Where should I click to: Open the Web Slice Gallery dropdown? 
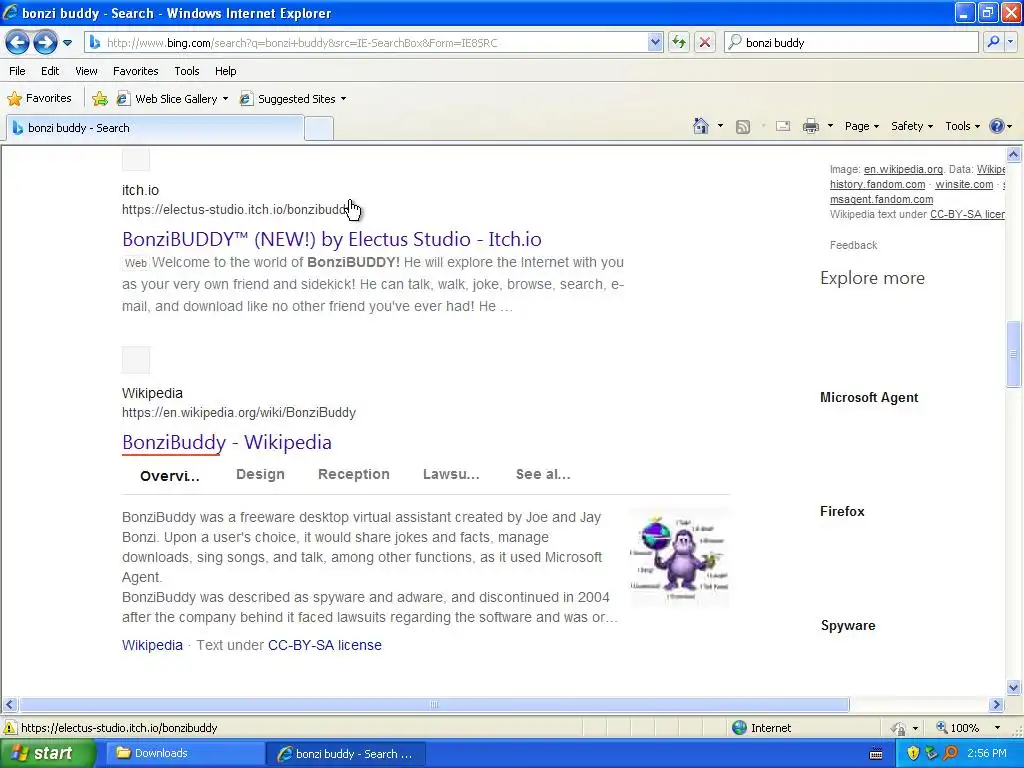[x=172, y=99]
